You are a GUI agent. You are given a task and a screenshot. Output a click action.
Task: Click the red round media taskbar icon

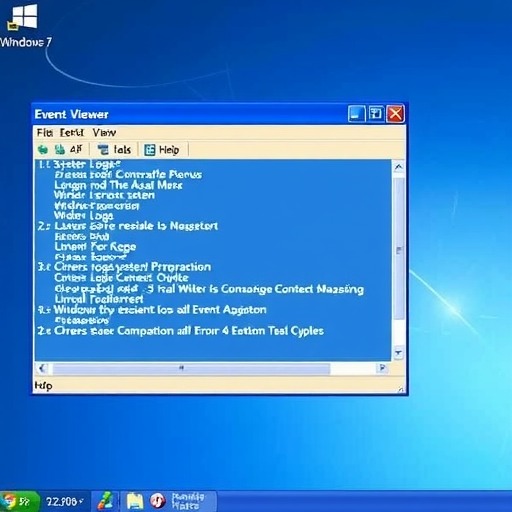(158, 501)
